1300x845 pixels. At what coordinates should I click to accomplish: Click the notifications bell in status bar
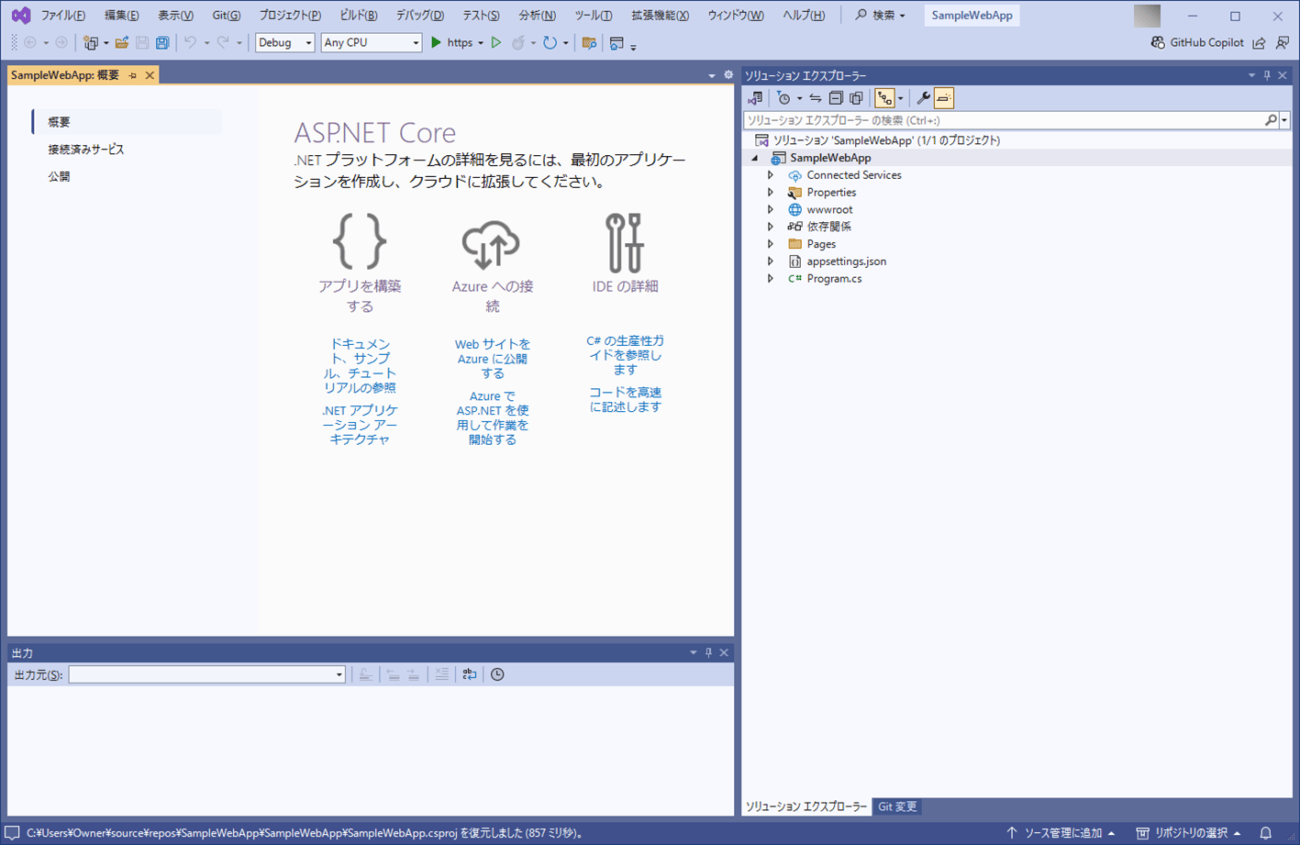click(x=1266, y=833)
